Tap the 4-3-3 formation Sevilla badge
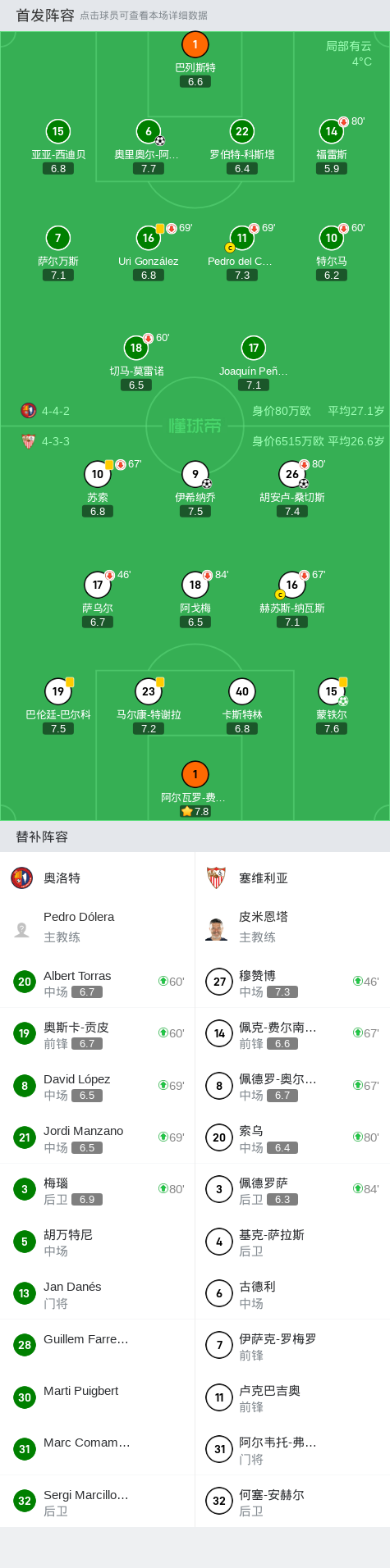 pos(29,441)
